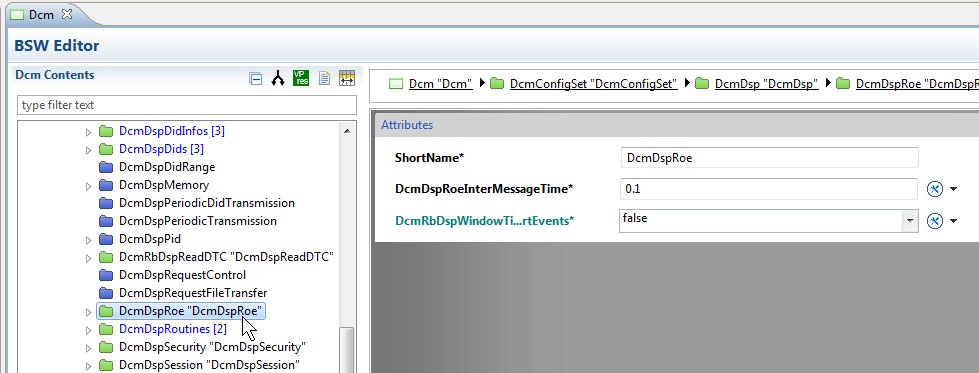979x373 pixels.
Task: Click the tools icon beside DcmRbDspWindowTi...rtEvents
Action: coord(934,221)
